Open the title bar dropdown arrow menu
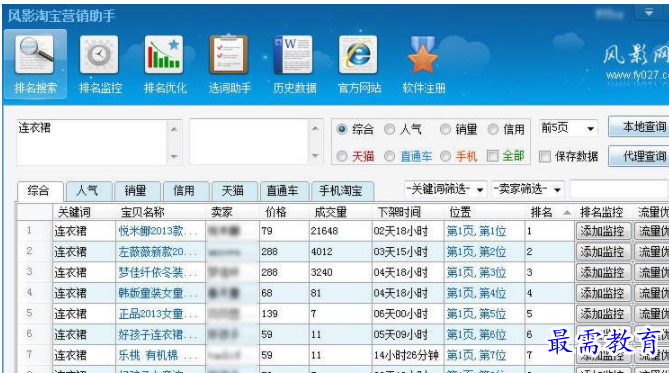This screenshot has height=373, width=669. tap(649, 12)
